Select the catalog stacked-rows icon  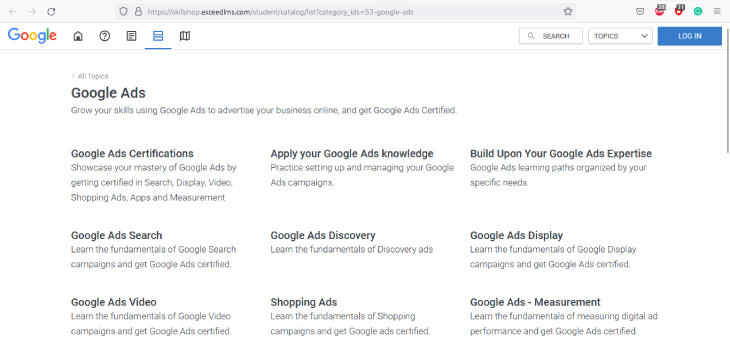coord(158,36)
